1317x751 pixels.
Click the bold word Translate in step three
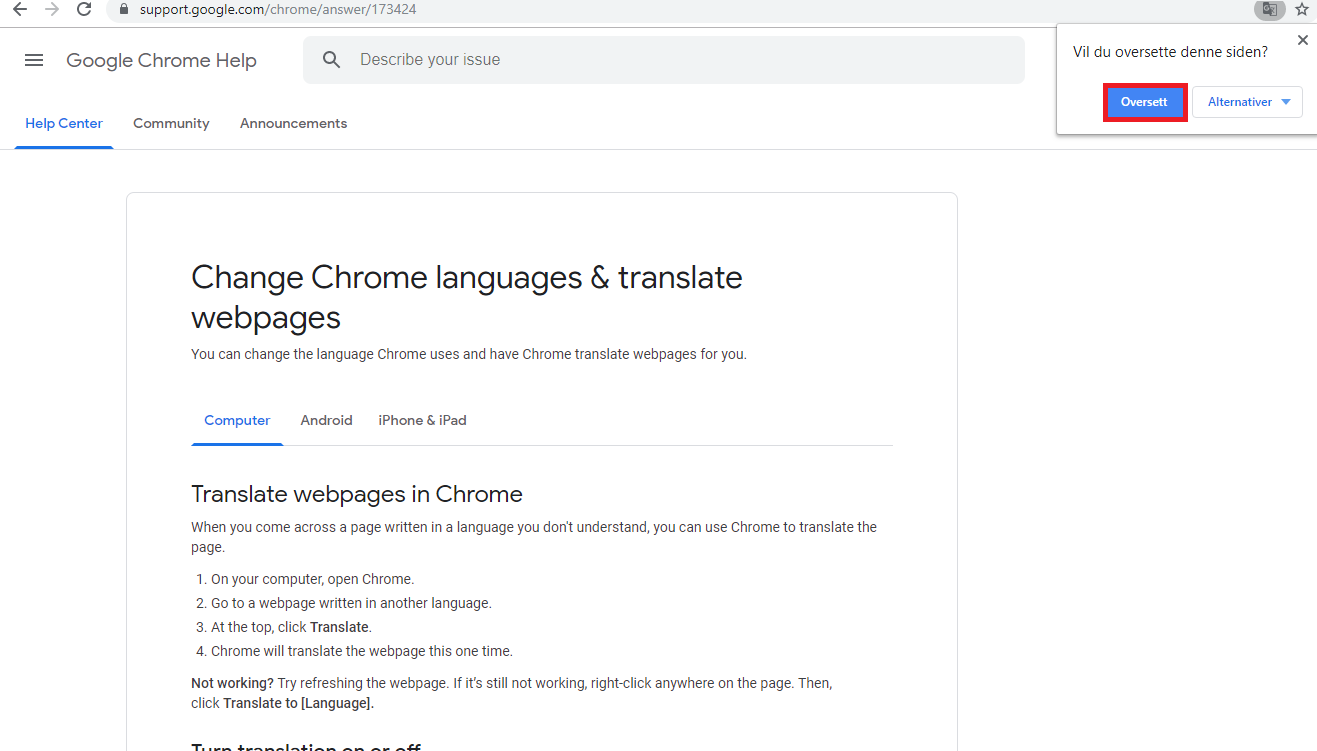click(x=340, y=627)
